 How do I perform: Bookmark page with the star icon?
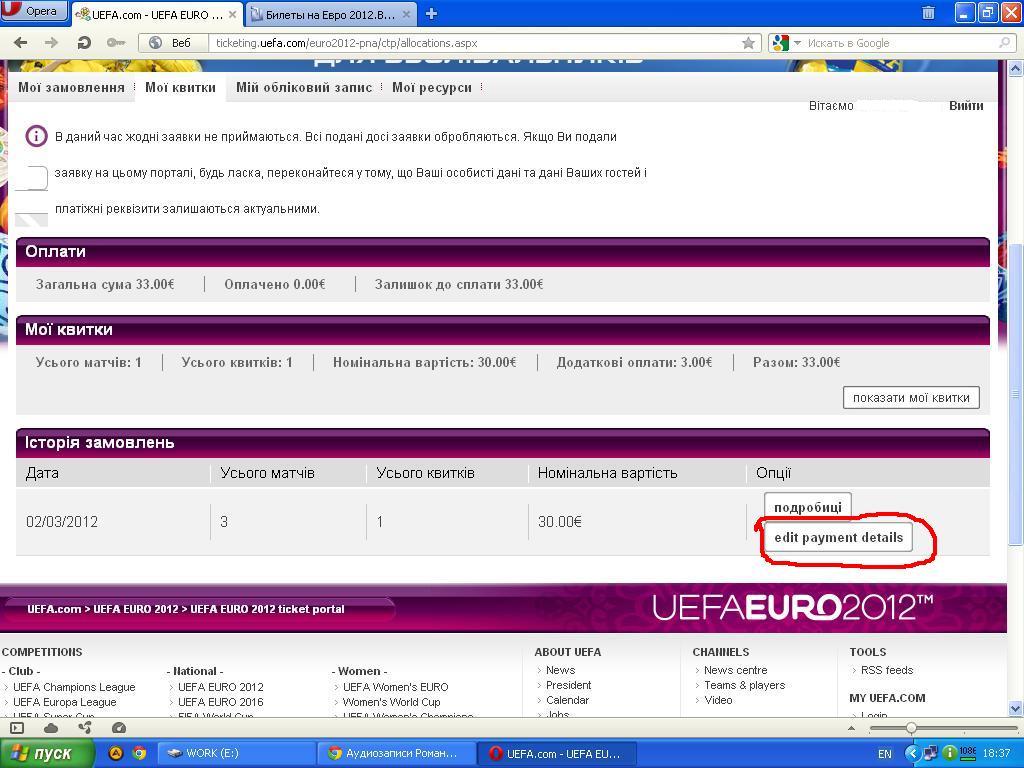(x=748, y=43)
